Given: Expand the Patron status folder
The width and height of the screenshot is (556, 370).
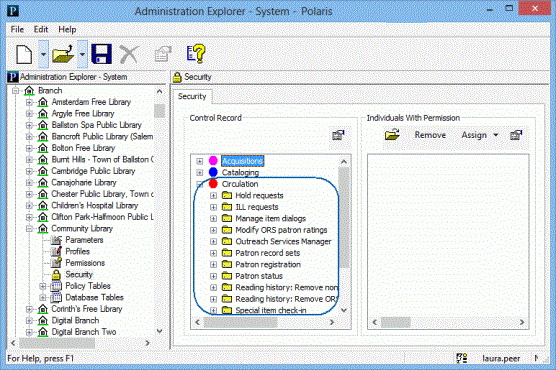Looking at the screenshot, I should point(213,276).
